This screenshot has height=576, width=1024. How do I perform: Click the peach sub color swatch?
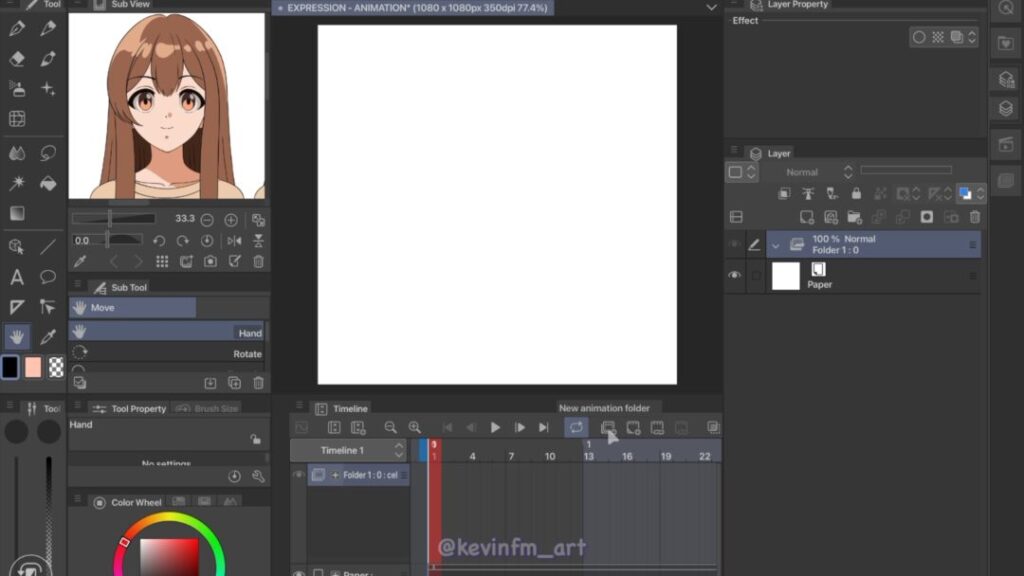pos(33,367)
